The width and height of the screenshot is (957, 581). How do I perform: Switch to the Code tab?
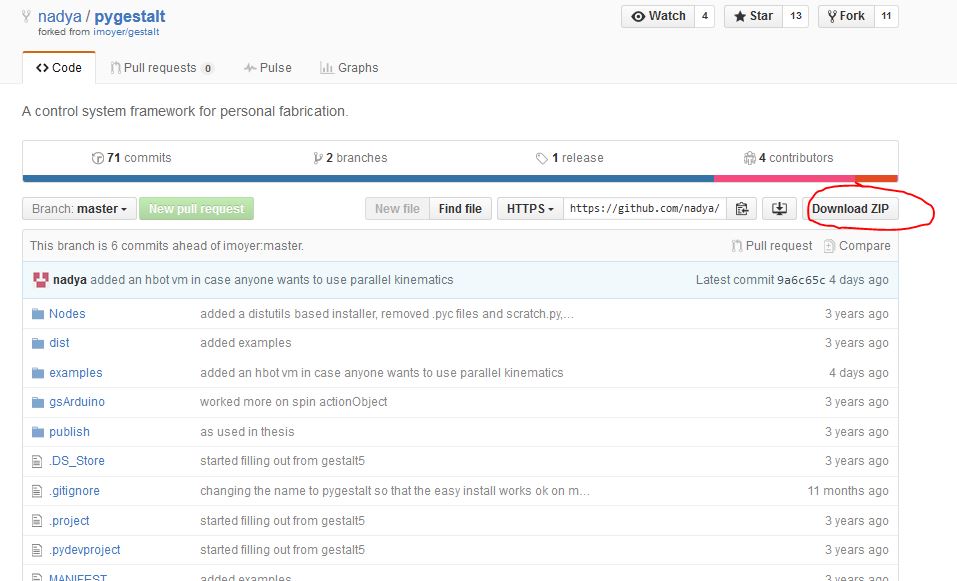pos(59,68)
